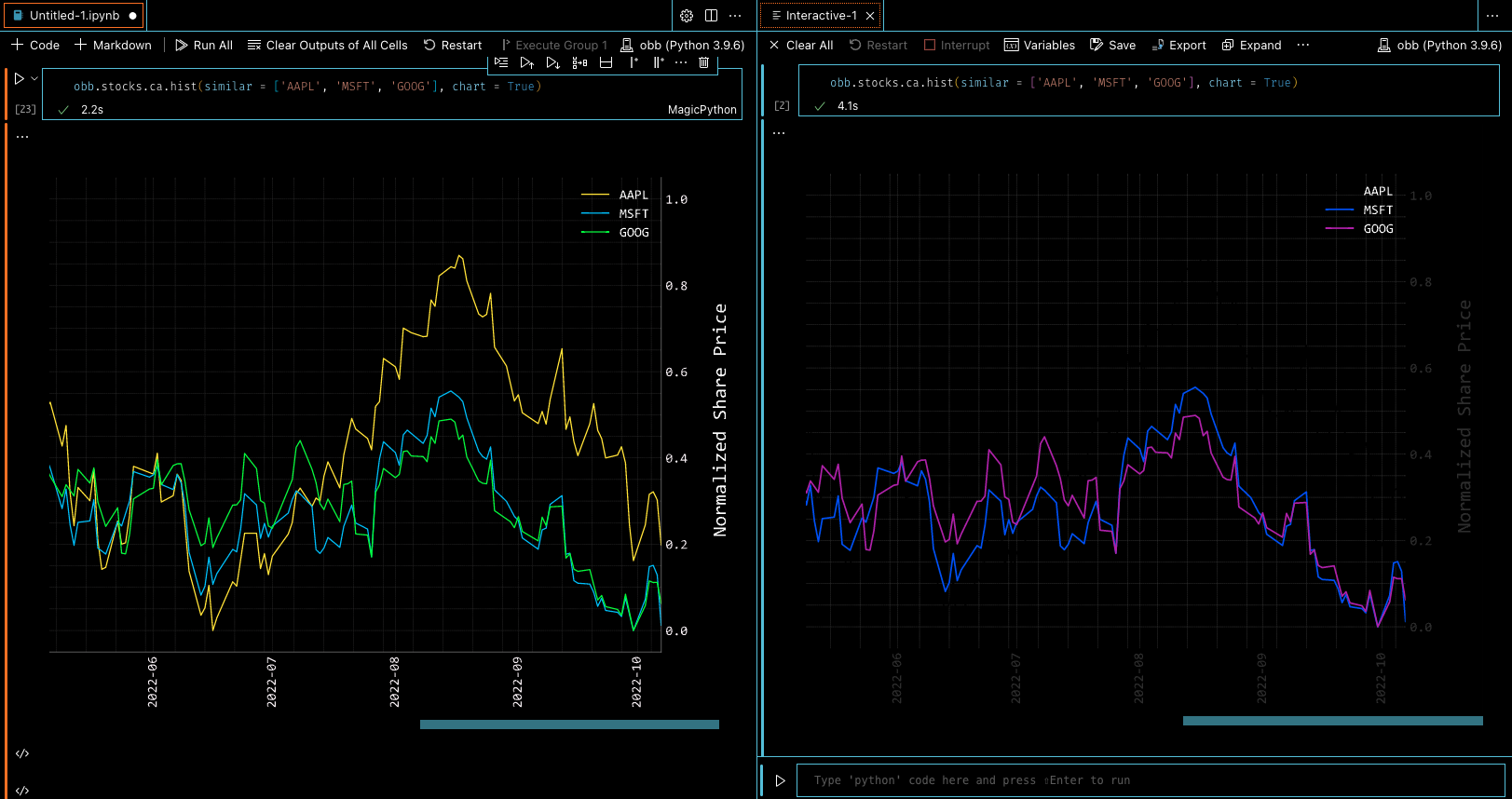Image resolution: width=1512 pixels, height=799 pixels.
Task: Execute the interactive window input
Action: 781,780
